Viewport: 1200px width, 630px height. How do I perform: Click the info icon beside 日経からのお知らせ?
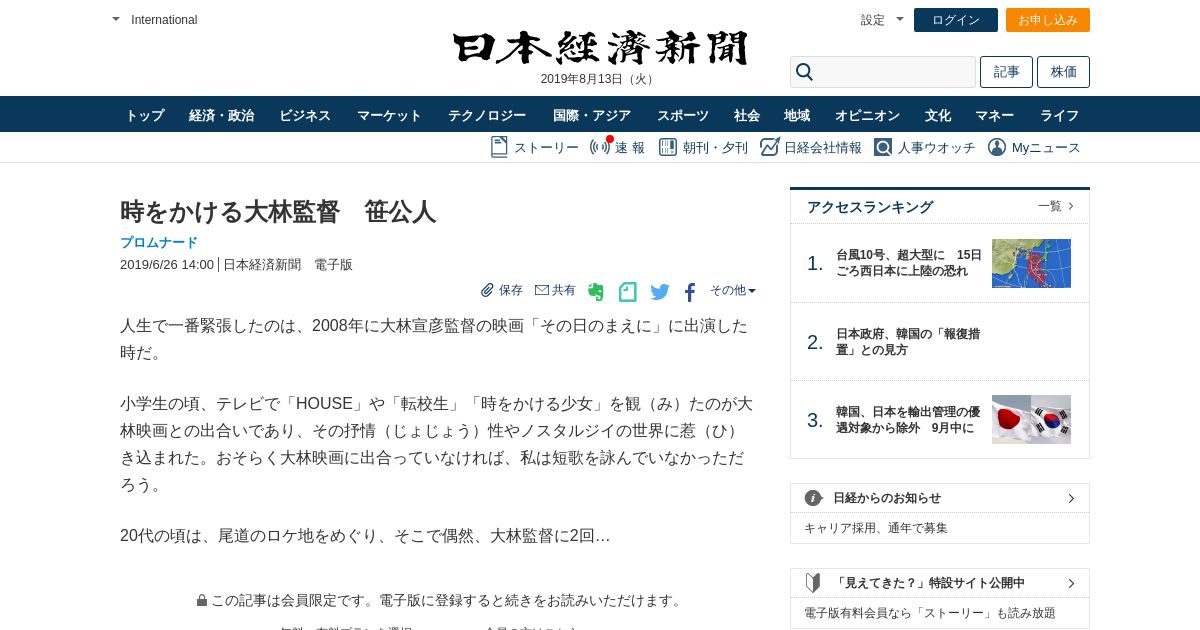pyautogui.click(x=813, y=498)
